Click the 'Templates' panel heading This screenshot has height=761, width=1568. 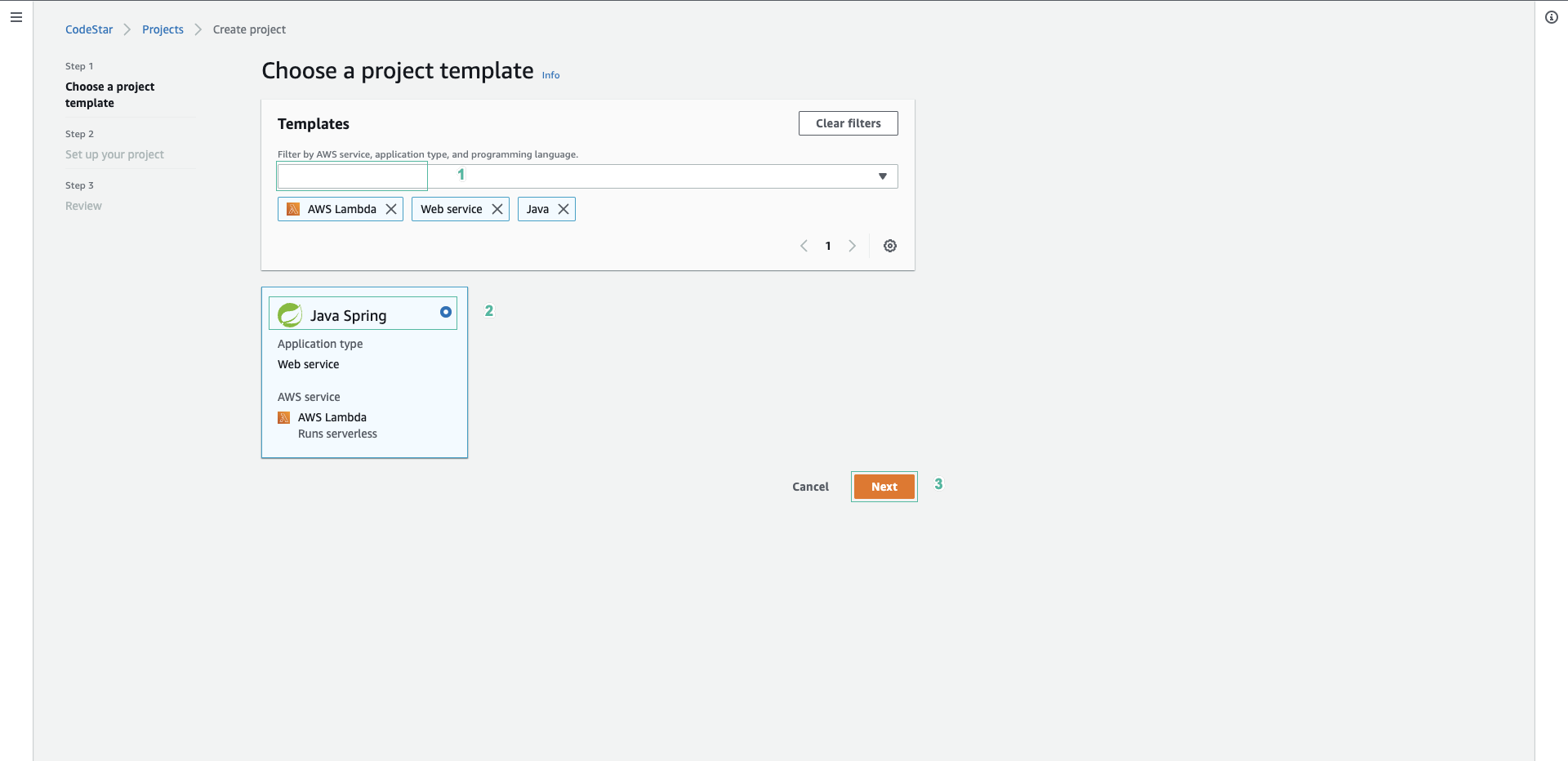click(314, 124)
